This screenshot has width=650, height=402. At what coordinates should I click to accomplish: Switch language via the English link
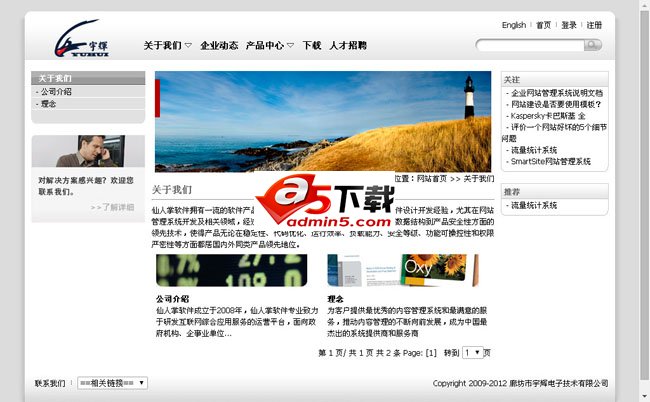514,25
